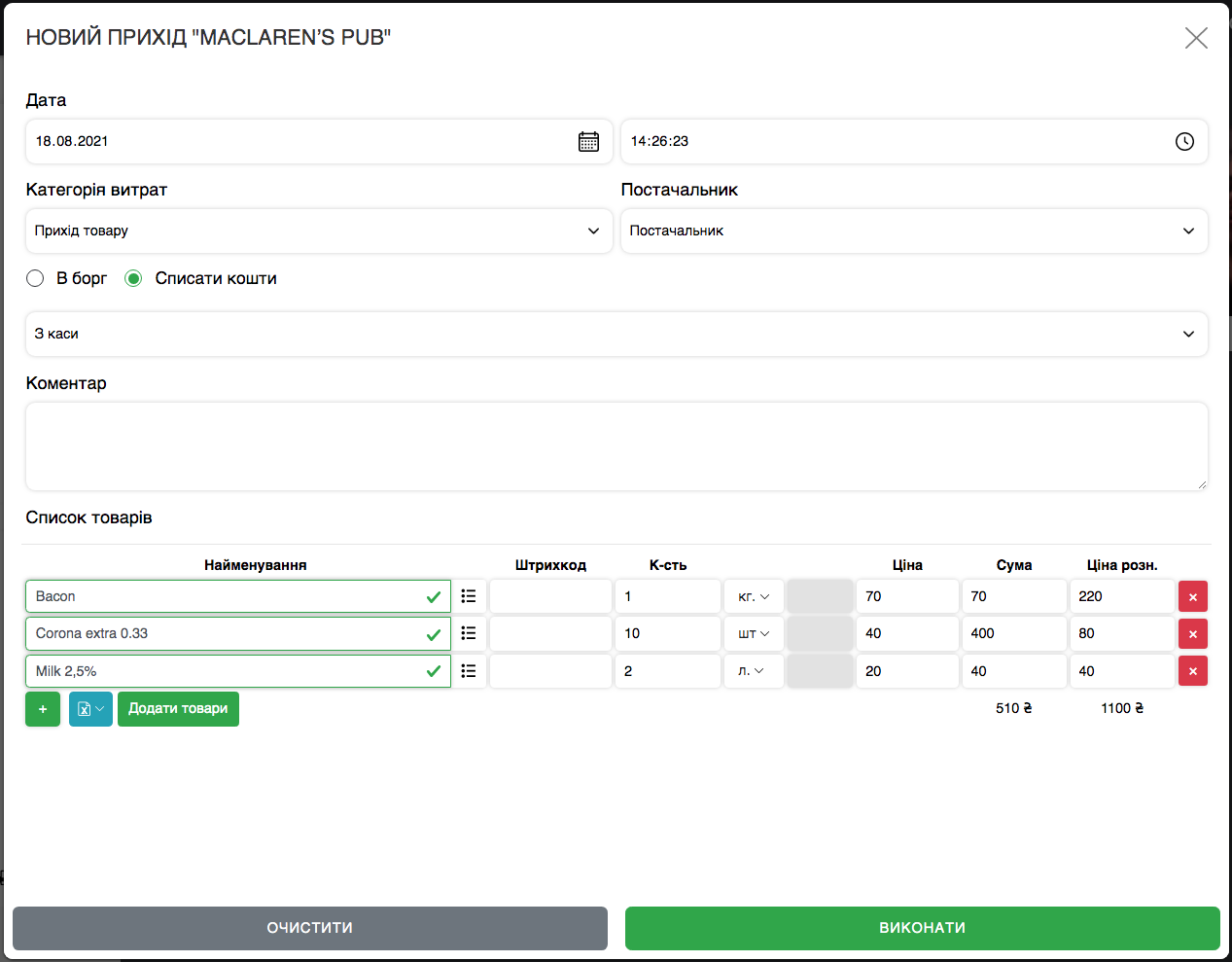The image size is (1232, 962).
Task: Change the кг. unit selector for Bacon
Action: coord(754,596)
